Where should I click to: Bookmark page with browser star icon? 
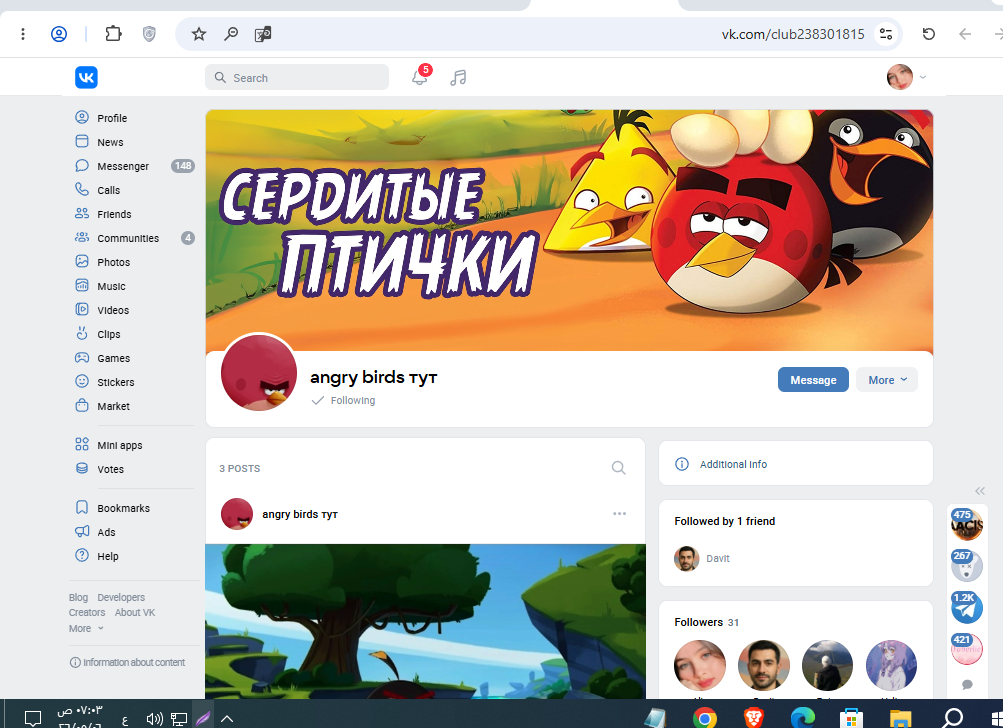click(x=199, y=34)
